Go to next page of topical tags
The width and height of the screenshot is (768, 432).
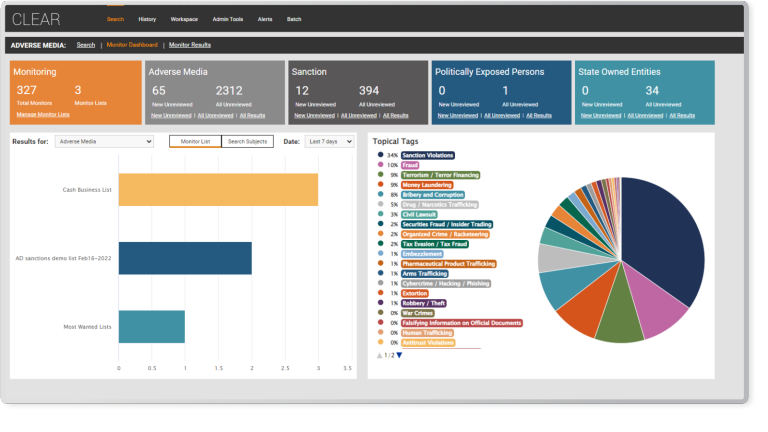[399, 355]
